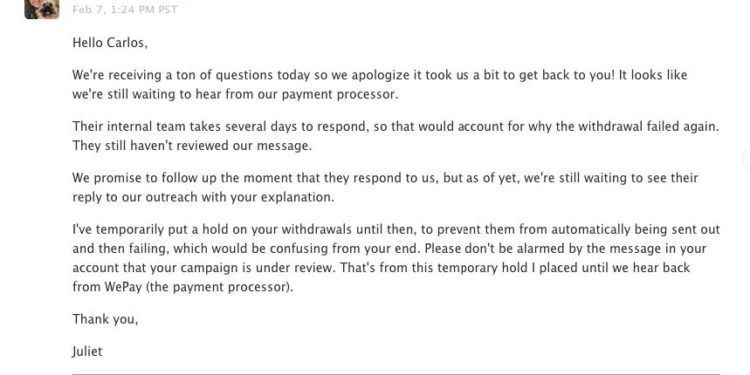
Task: Open the sender's avatar picture
Action: click(x=42, y=9)
